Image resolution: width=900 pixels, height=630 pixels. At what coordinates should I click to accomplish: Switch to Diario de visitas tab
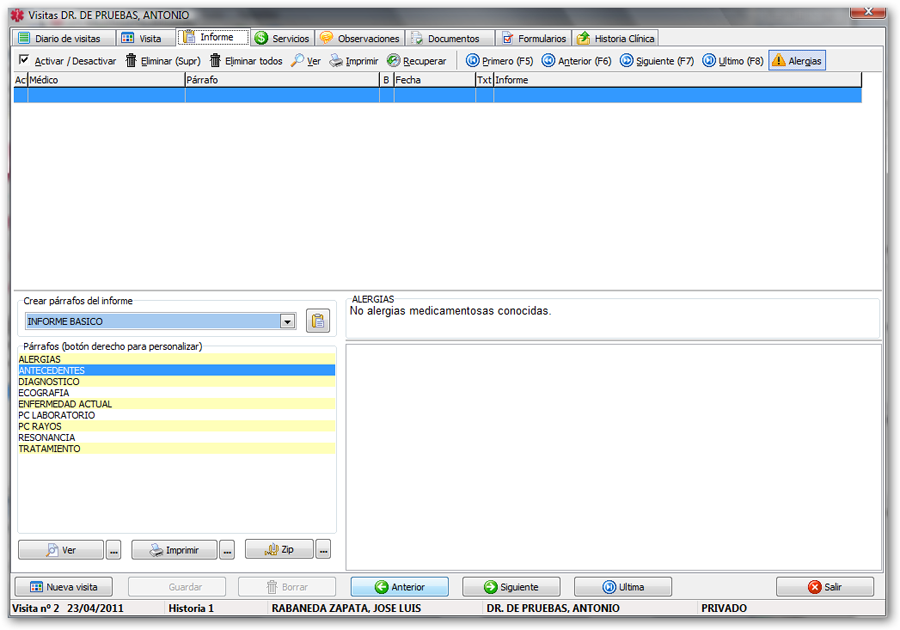[x=59, y=38]
